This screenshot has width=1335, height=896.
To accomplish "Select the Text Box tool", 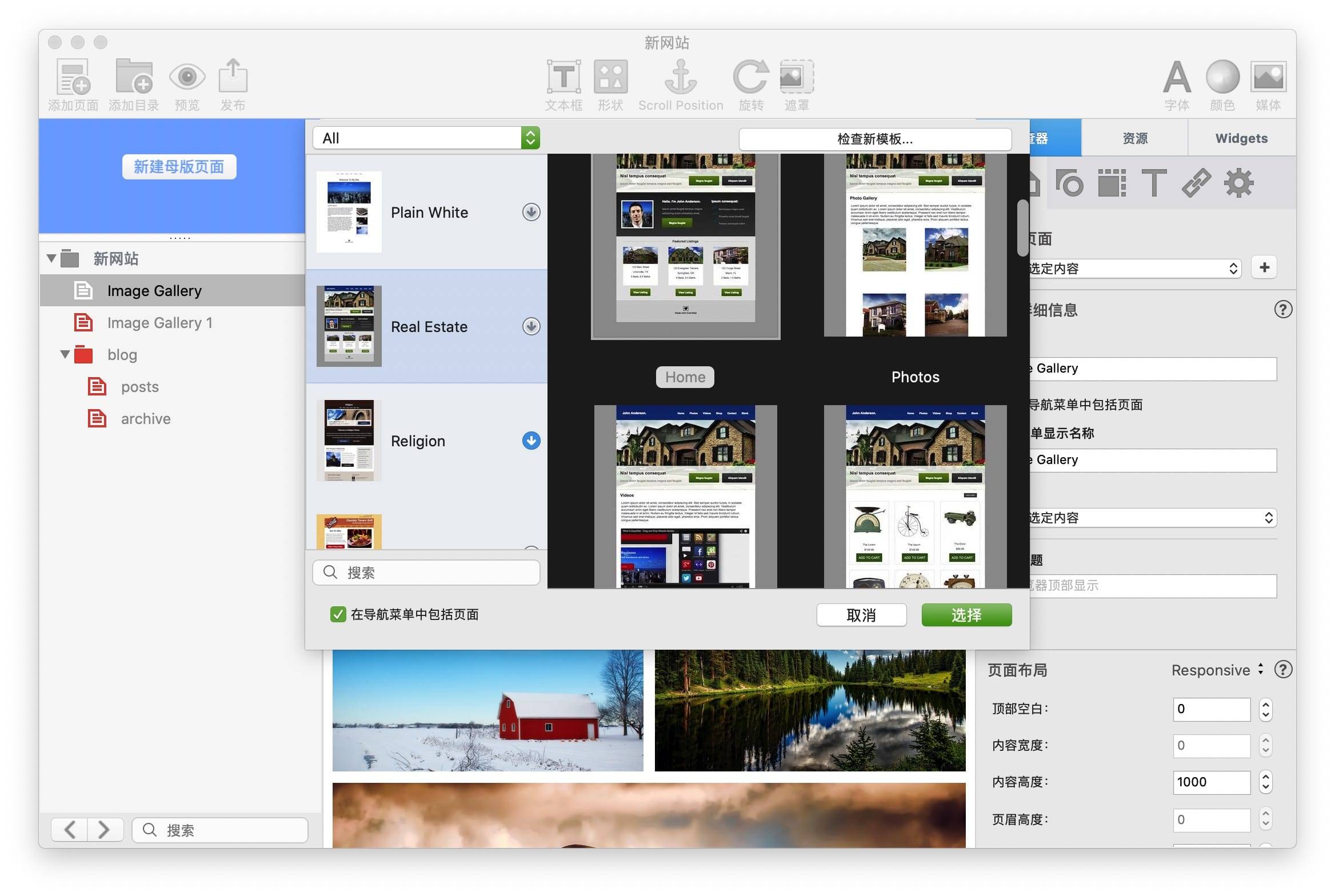I will (x=563, y=77).
